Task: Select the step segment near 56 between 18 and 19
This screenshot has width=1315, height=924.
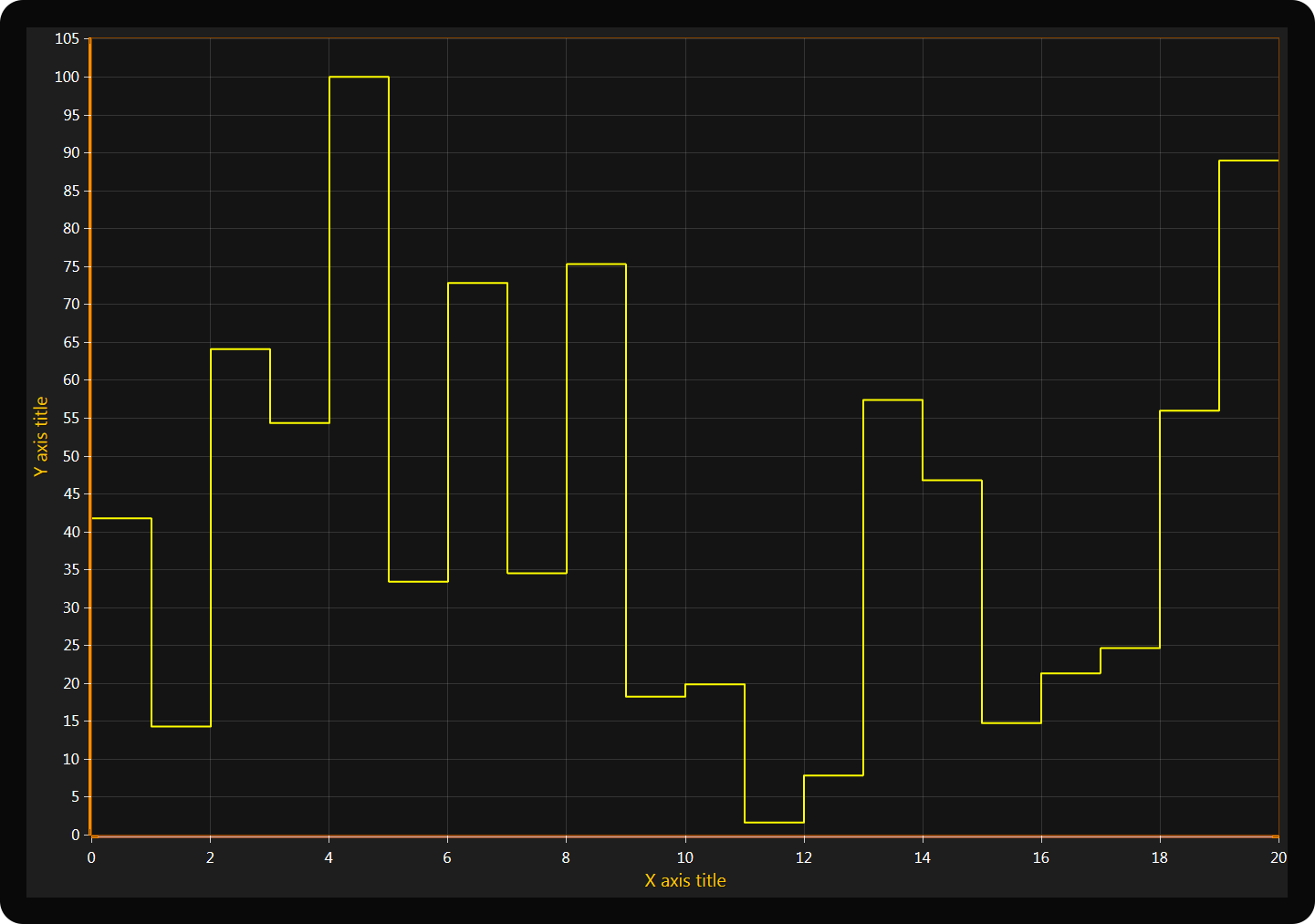Action: coord(1189,411)
